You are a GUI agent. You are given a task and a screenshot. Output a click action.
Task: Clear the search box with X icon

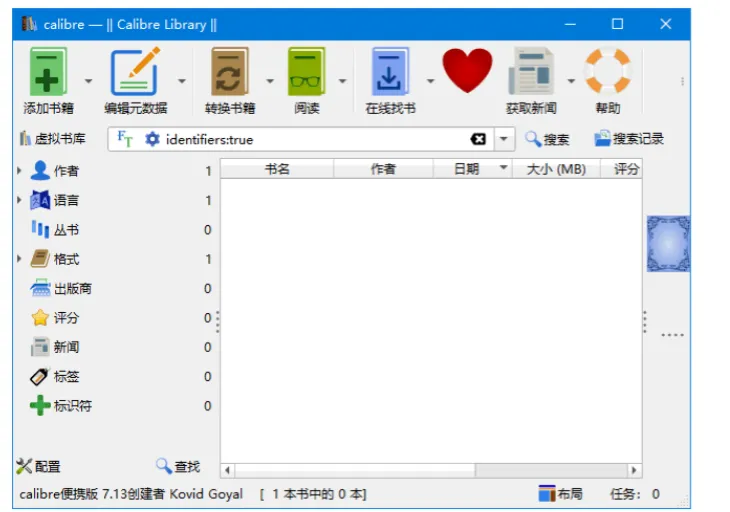pyautogui.click(x=478, y=139)
